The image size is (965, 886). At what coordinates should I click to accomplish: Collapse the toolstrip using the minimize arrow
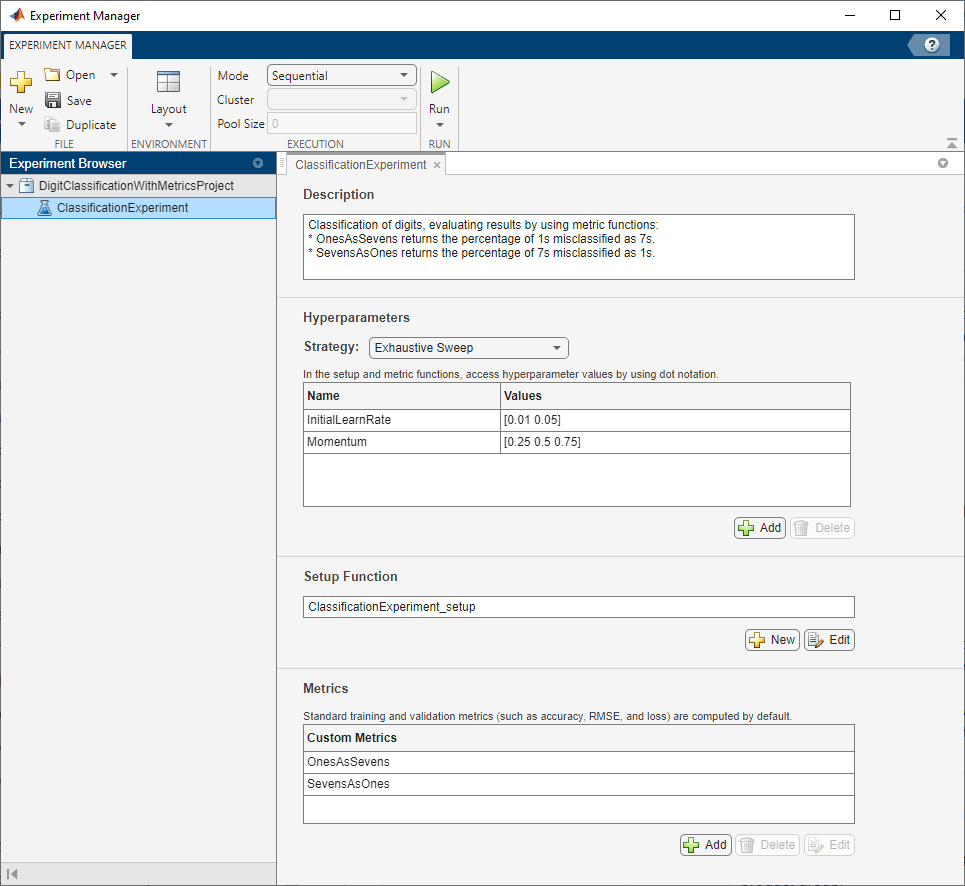pos(951,143)
